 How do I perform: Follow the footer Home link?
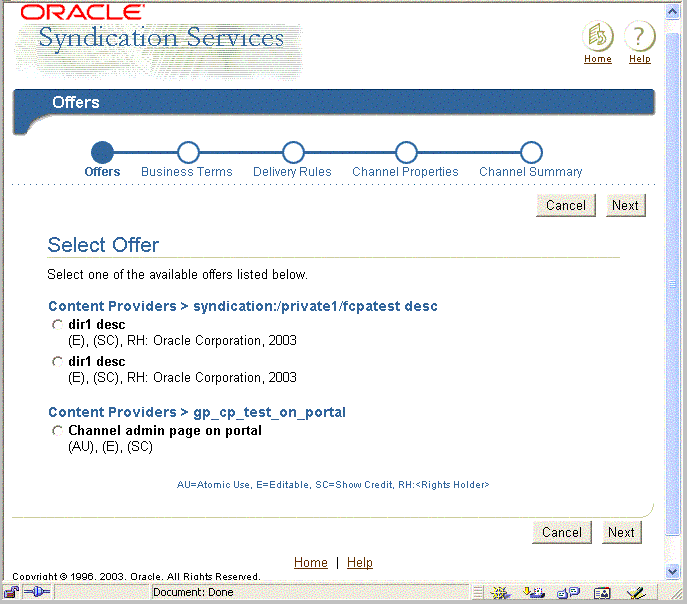[x=311, y=562]
